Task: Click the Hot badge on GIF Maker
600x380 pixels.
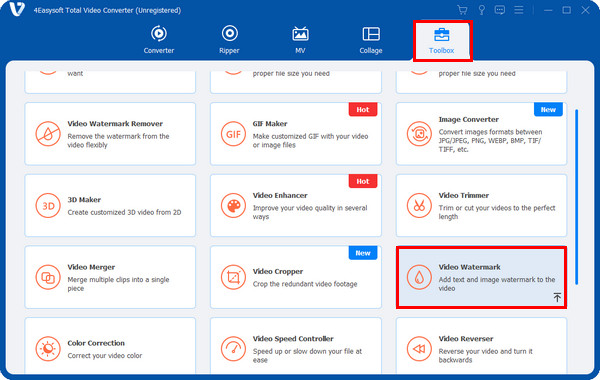Action: click(363, 110)
